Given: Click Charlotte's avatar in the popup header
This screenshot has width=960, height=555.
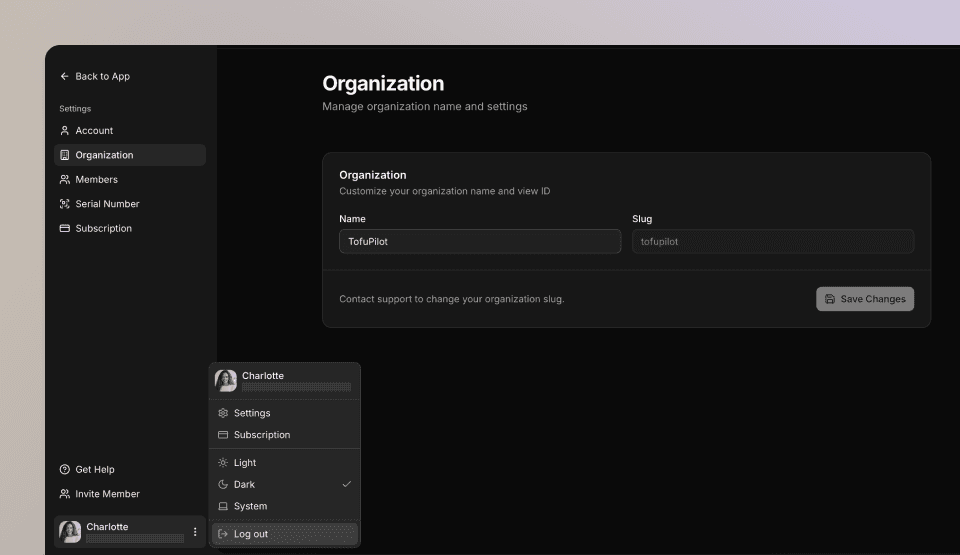Looking at the screenshot, I should (226, 381).
